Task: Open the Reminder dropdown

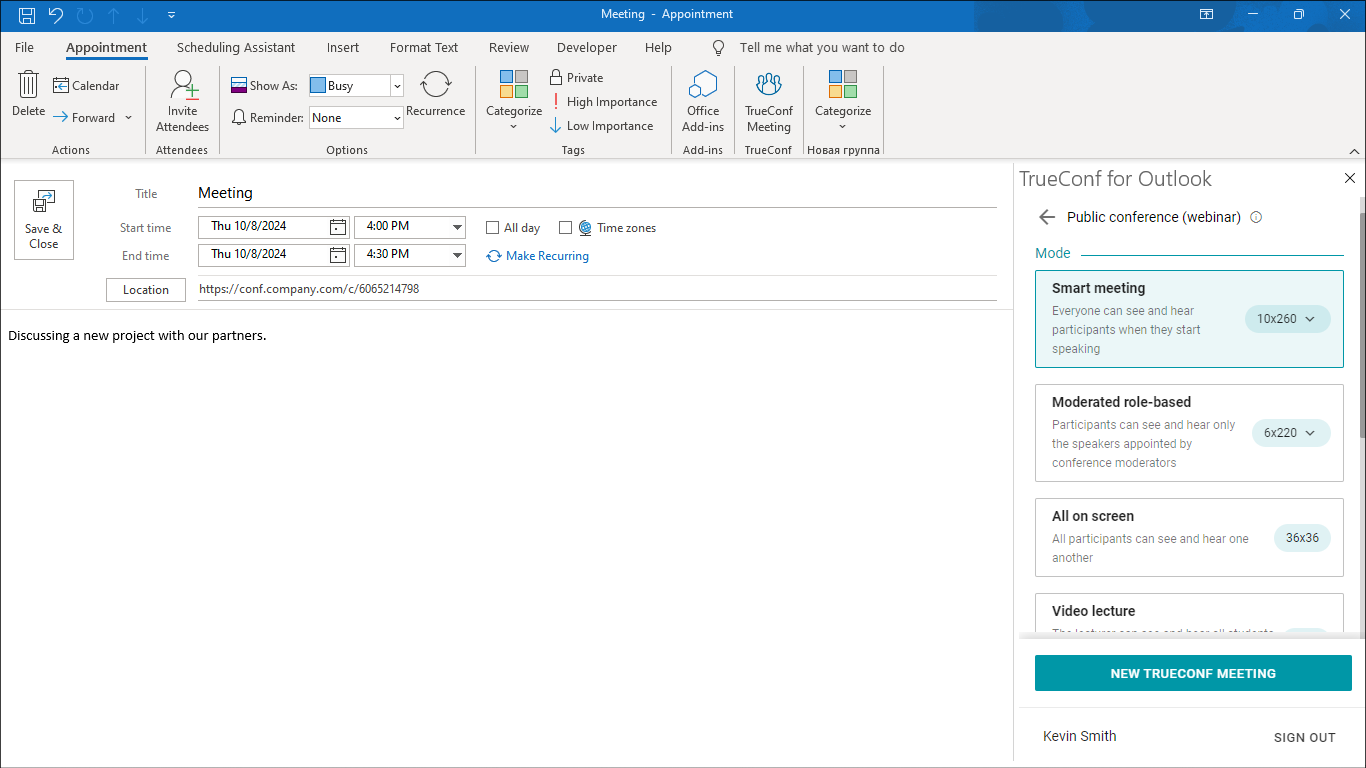Action: tap(397, 118)
